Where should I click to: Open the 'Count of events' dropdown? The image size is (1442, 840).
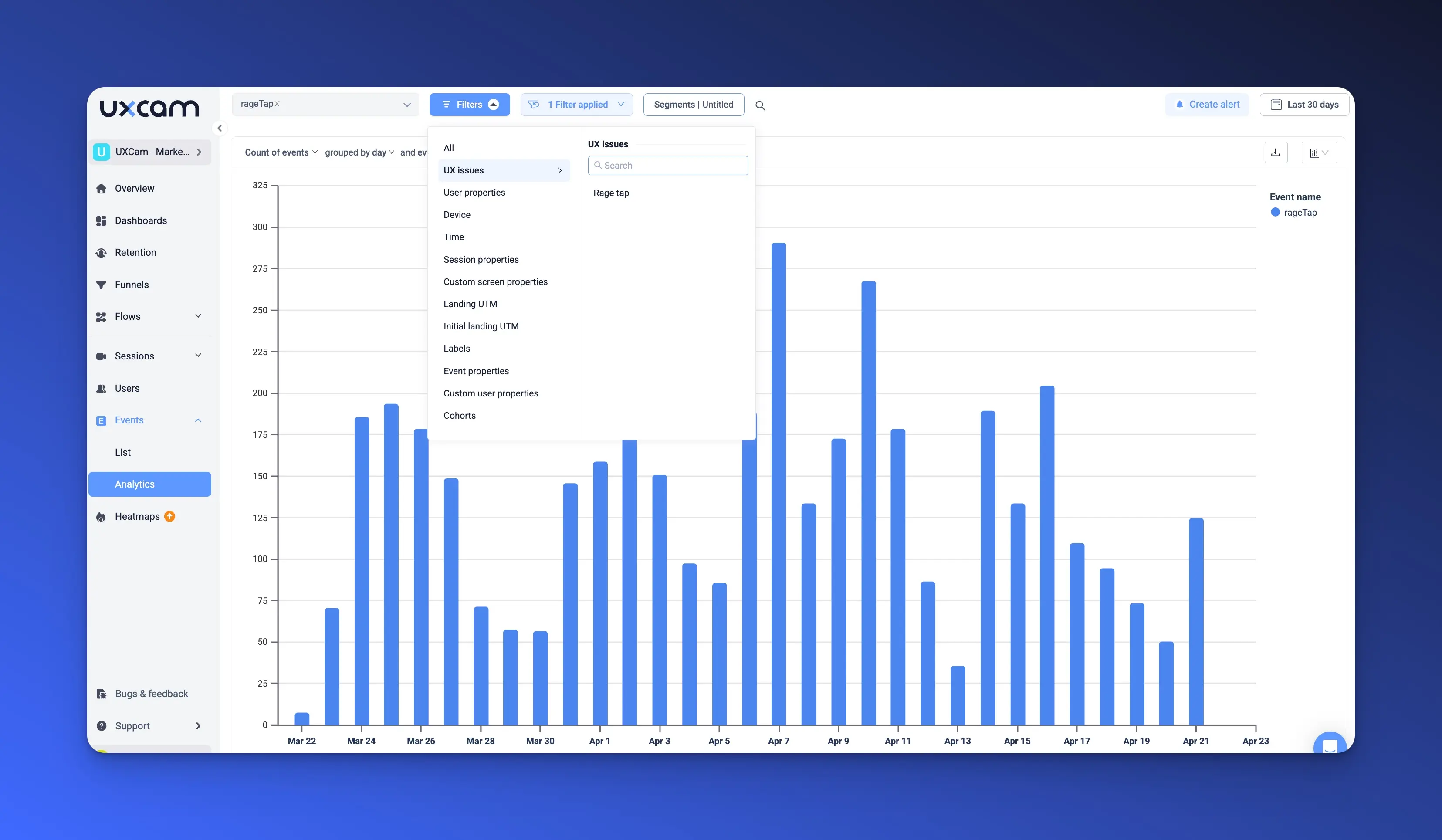coord(281,152)
